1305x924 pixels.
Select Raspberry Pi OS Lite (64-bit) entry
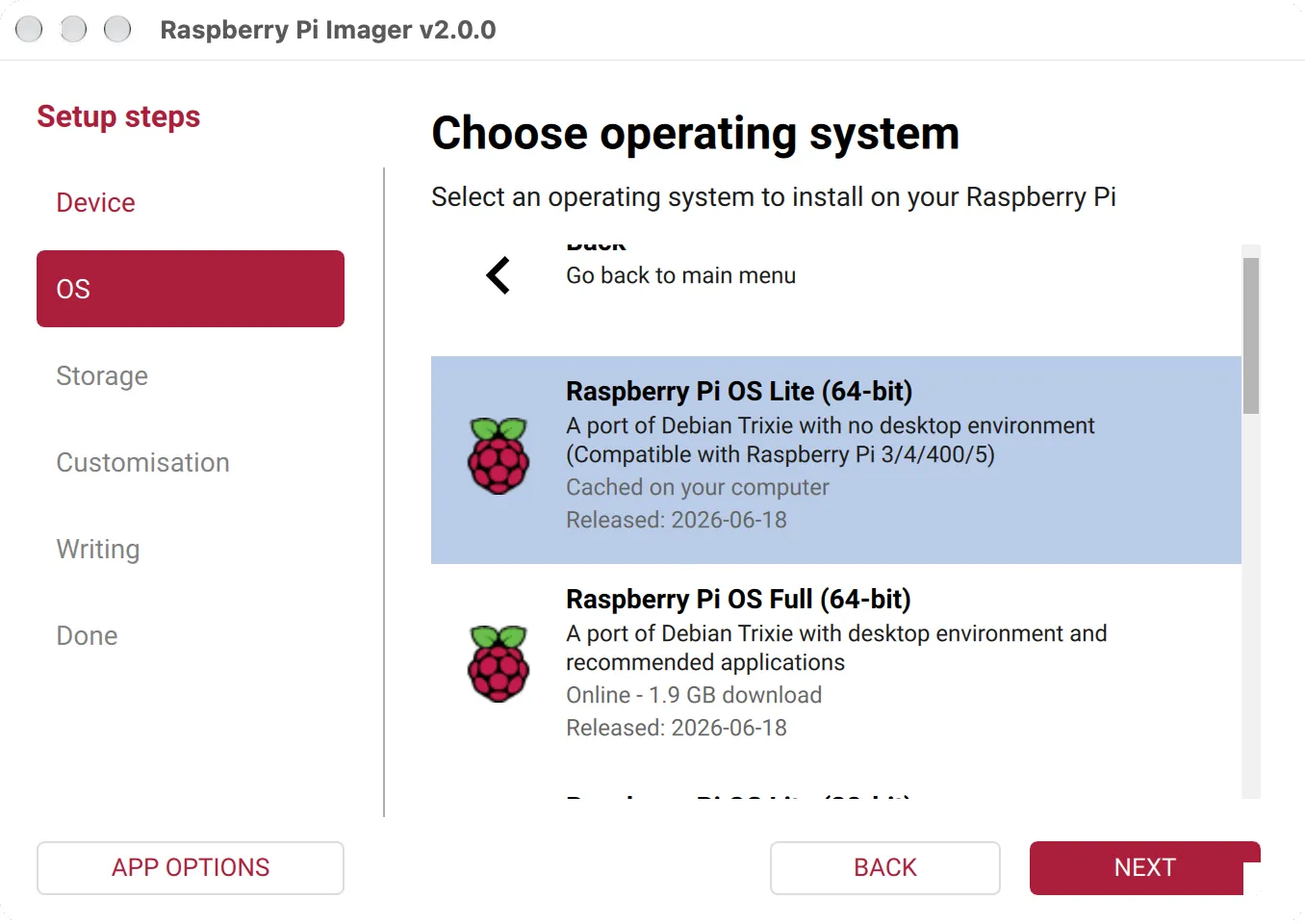pos(835,460)
